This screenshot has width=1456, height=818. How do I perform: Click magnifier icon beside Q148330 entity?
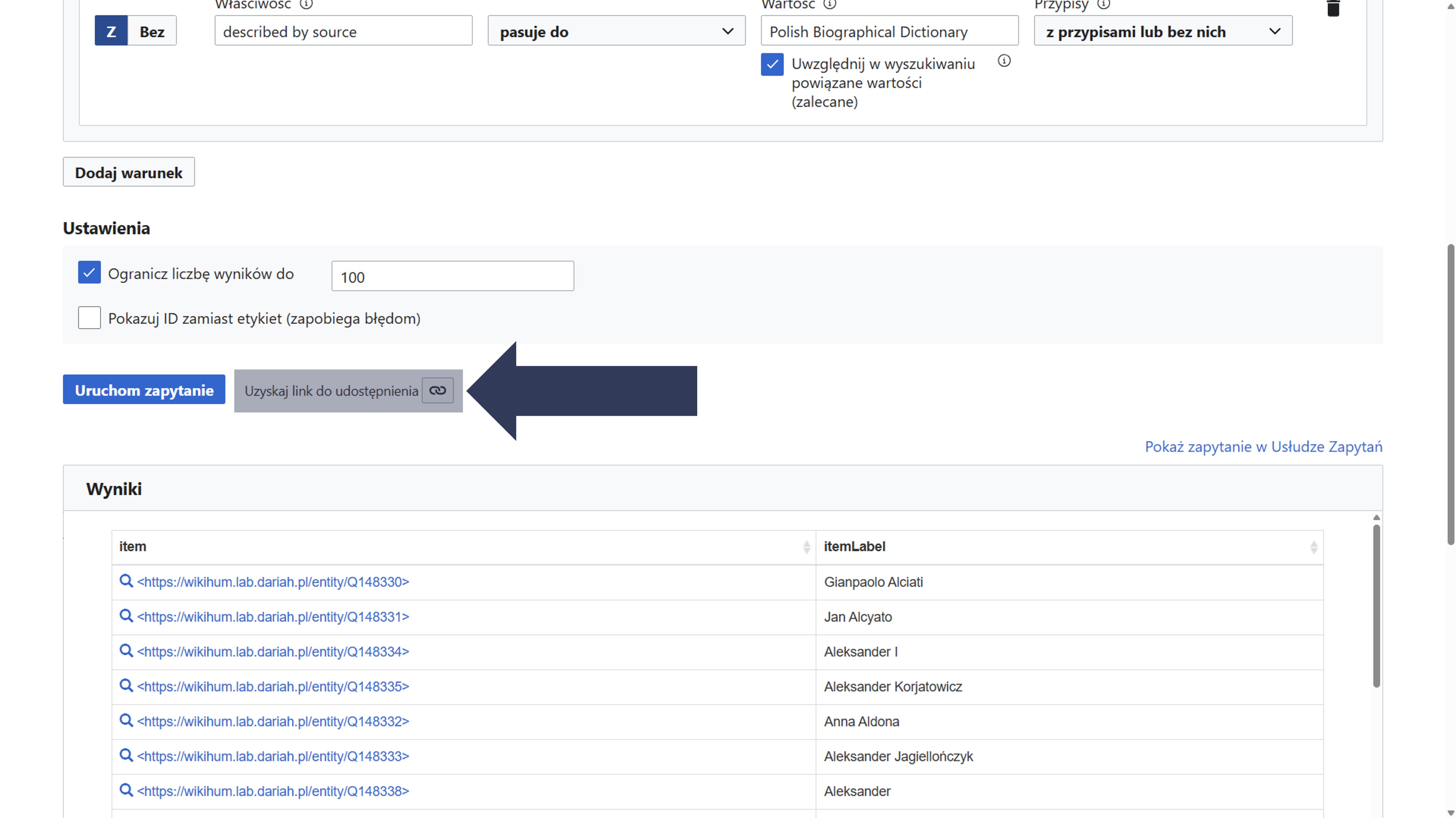click(x=126, y=581)
